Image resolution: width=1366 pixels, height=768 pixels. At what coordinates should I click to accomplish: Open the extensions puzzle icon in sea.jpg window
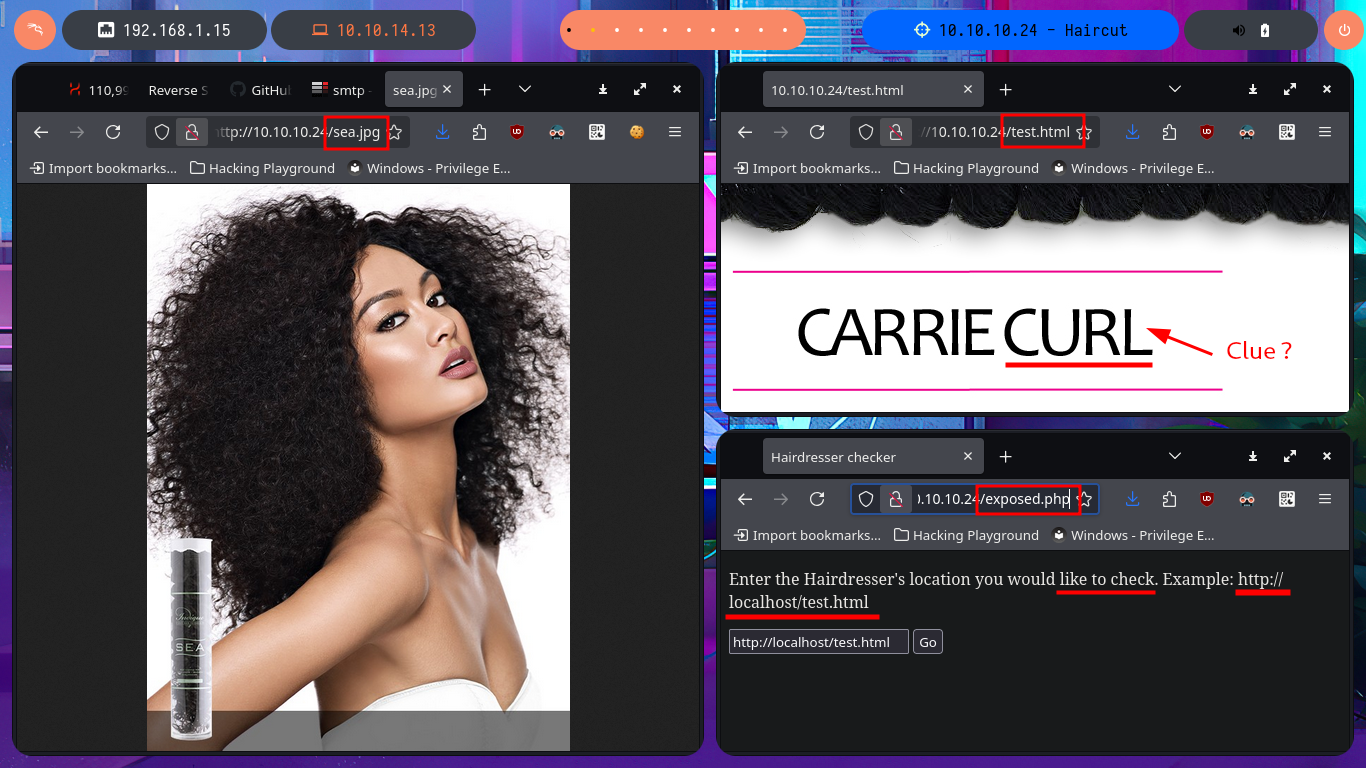[x=479, y=132]
